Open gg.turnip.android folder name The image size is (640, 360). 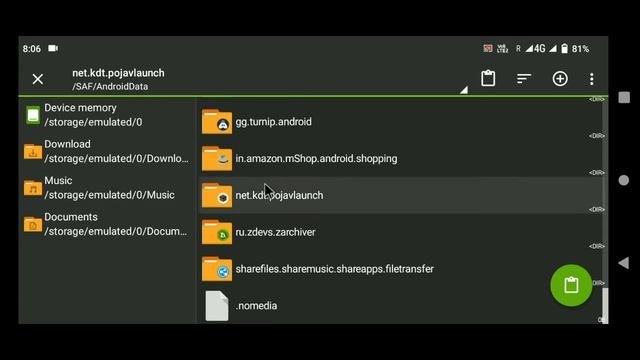coord(273,122)
